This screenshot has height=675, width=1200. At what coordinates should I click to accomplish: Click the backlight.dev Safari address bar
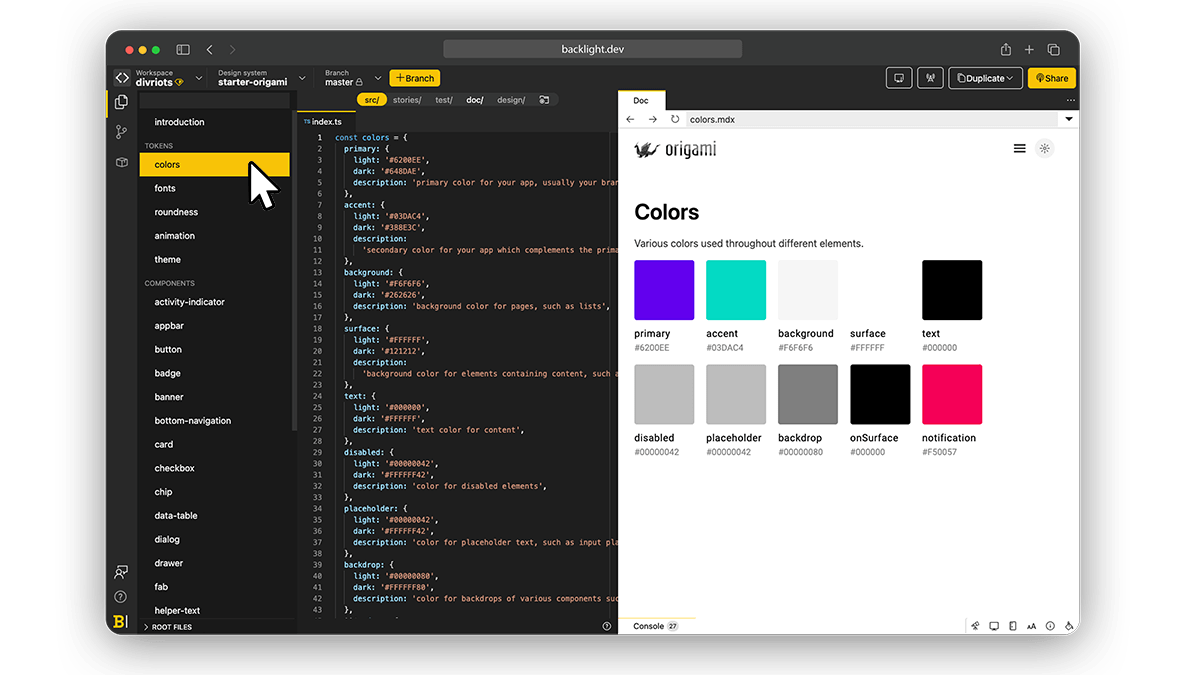pos(593,49)
